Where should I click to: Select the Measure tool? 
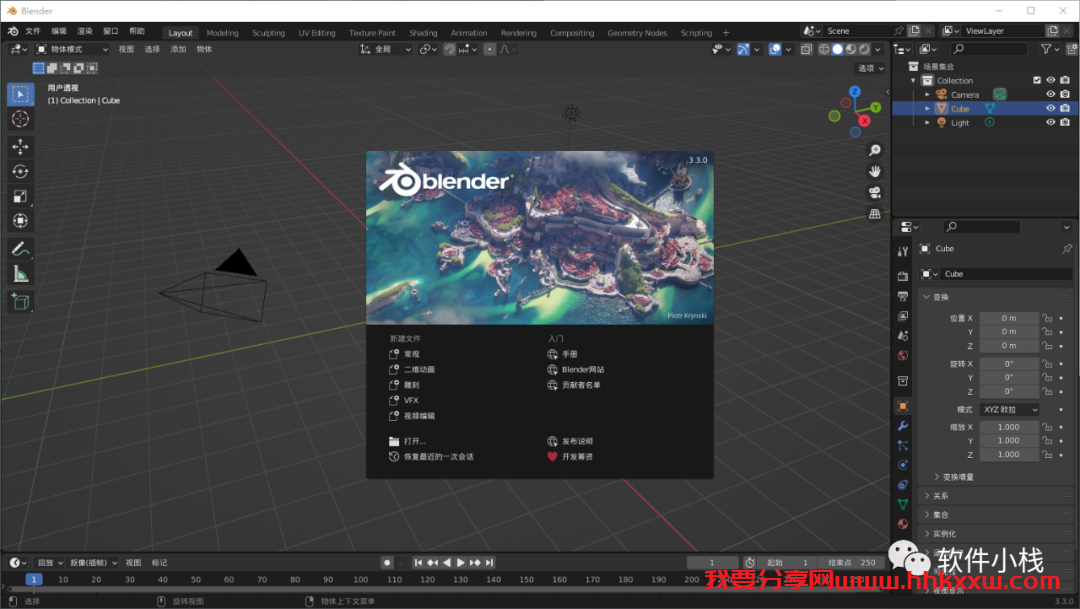point(20,274)
